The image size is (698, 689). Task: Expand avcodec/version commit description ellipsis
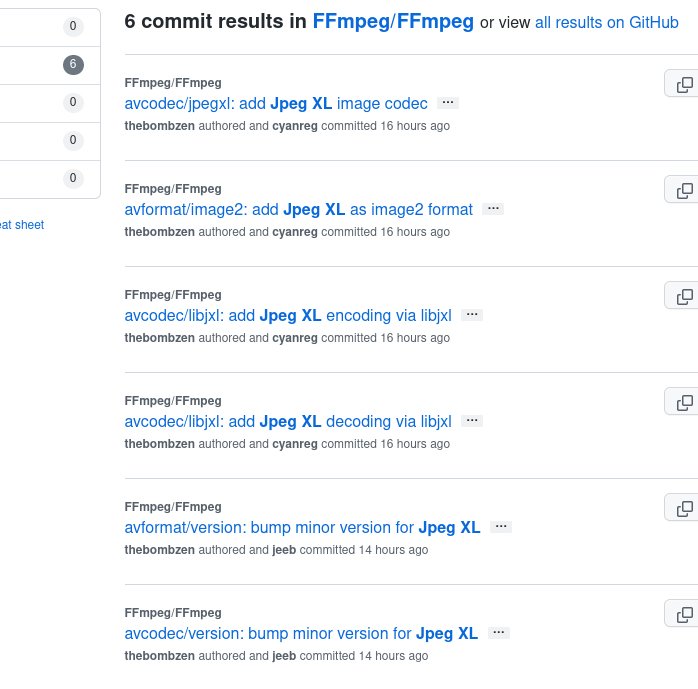pyautogui.click(x=499, y=633)
